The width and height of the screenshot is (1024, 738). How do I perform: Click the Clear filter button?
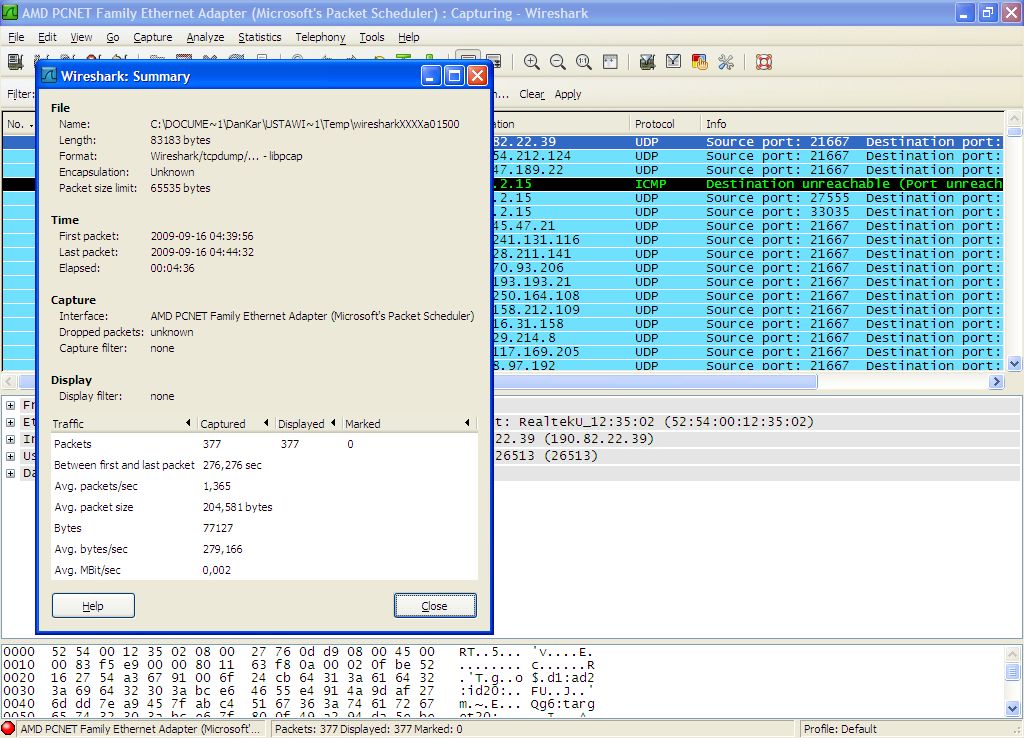(x=532, y=94)
